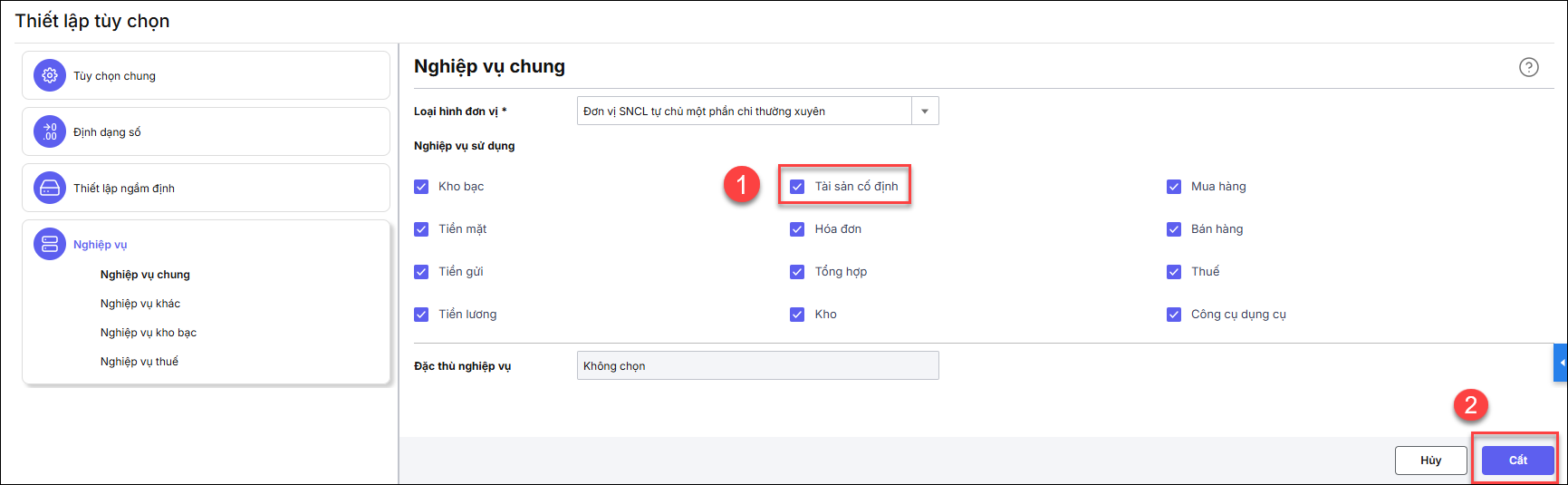Toggle the Công cụ dụng cụ checkbox

tap(1174, 315)
